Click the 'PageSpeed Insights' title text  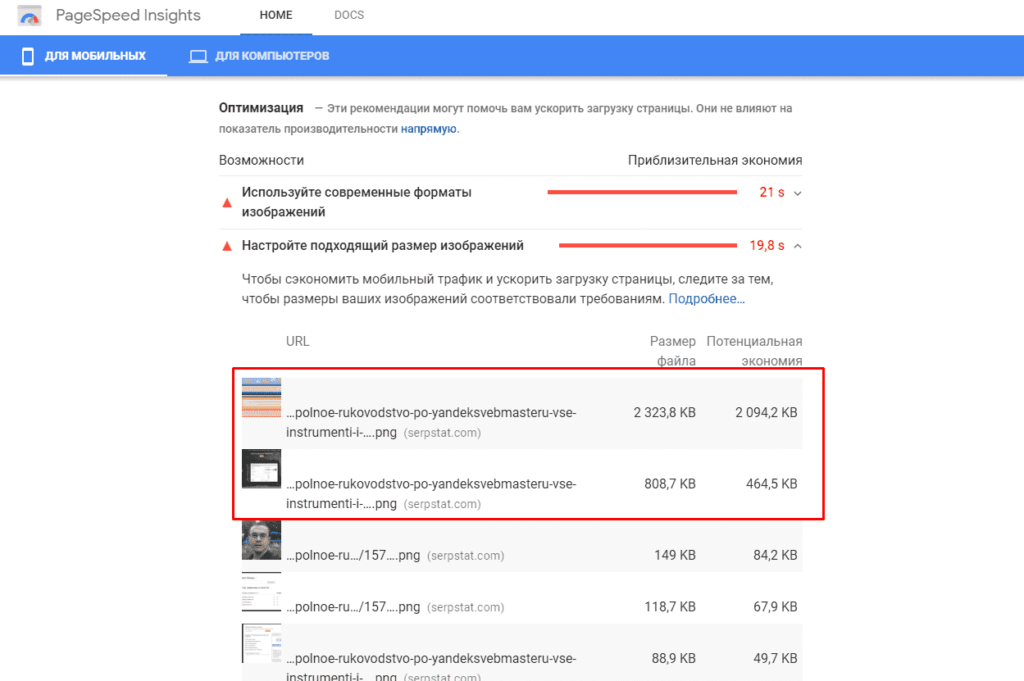tap(128, 16)
